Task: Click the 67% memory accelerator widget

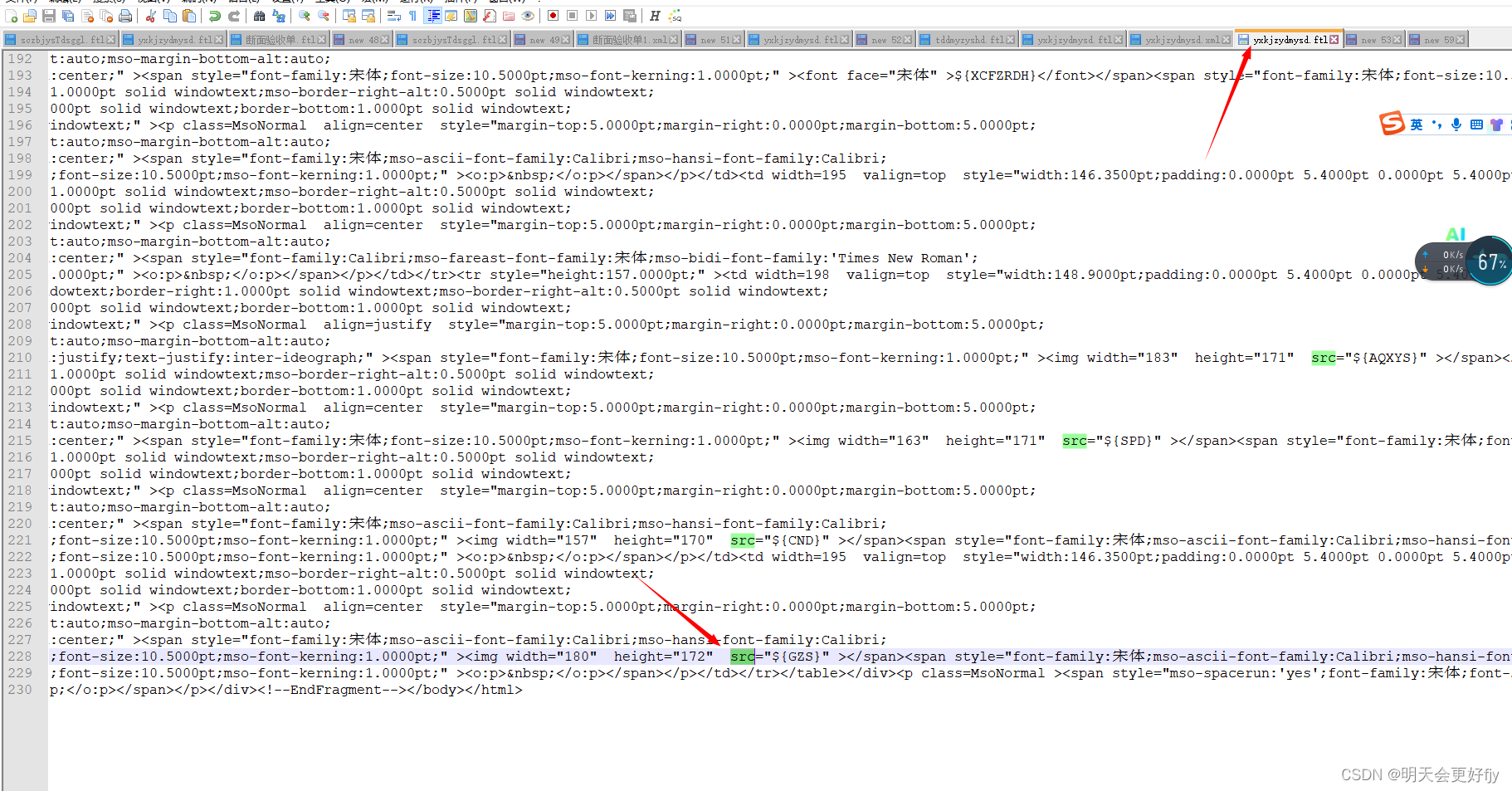Action: coord(1489,261)
